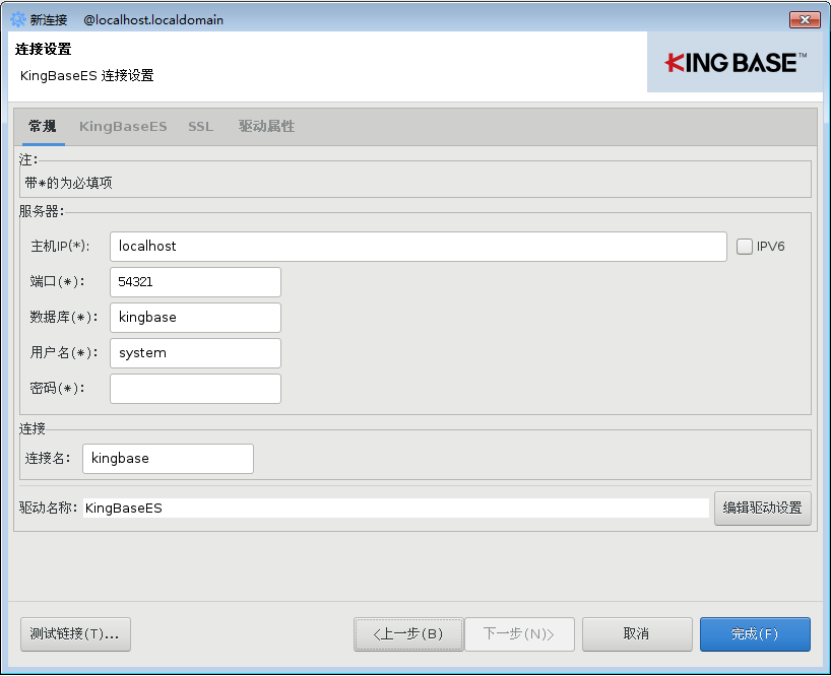The width and height of the screenshot is (831, 676).
Task: Click the 连接名 field
Action: [168, 458]
